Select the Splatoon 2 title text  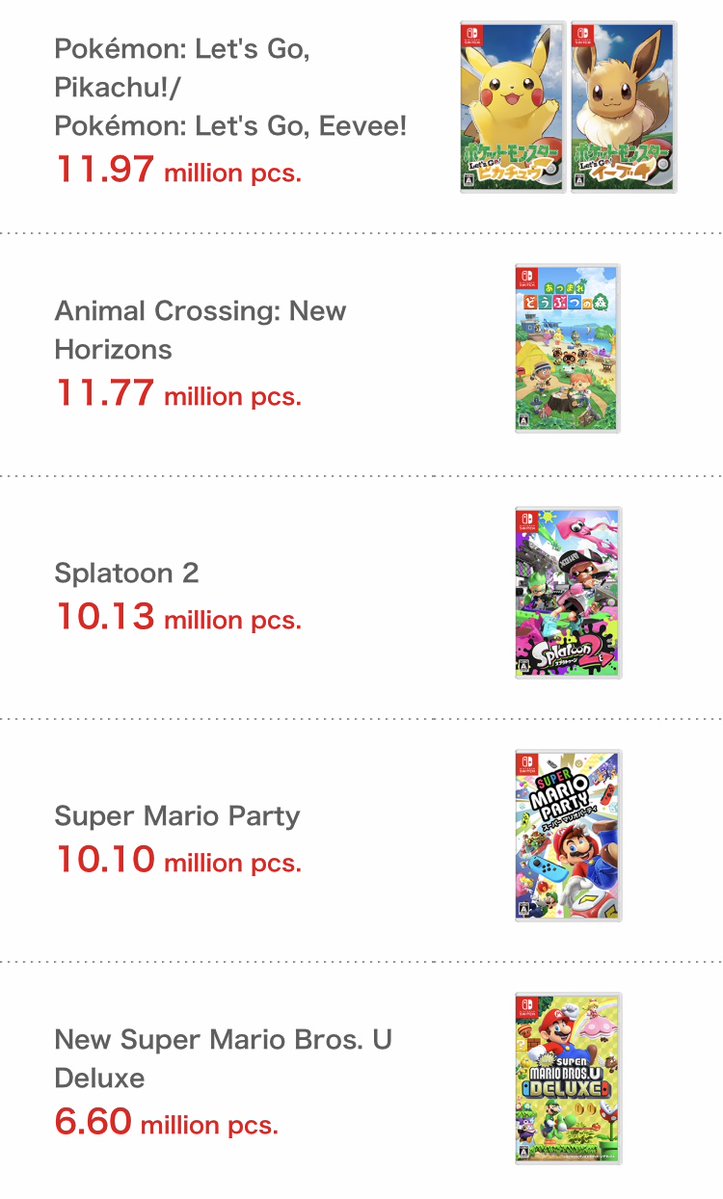point(127,573)
